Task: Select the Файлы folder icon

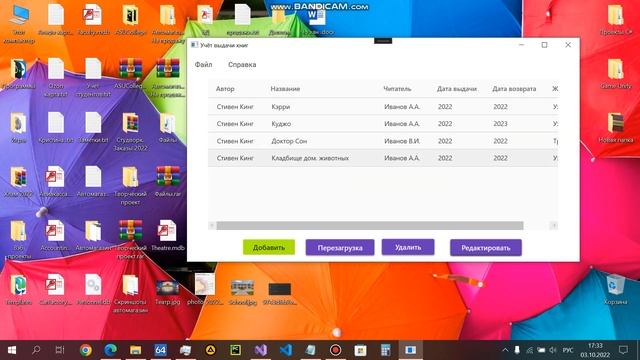Action: coord(168,127)
